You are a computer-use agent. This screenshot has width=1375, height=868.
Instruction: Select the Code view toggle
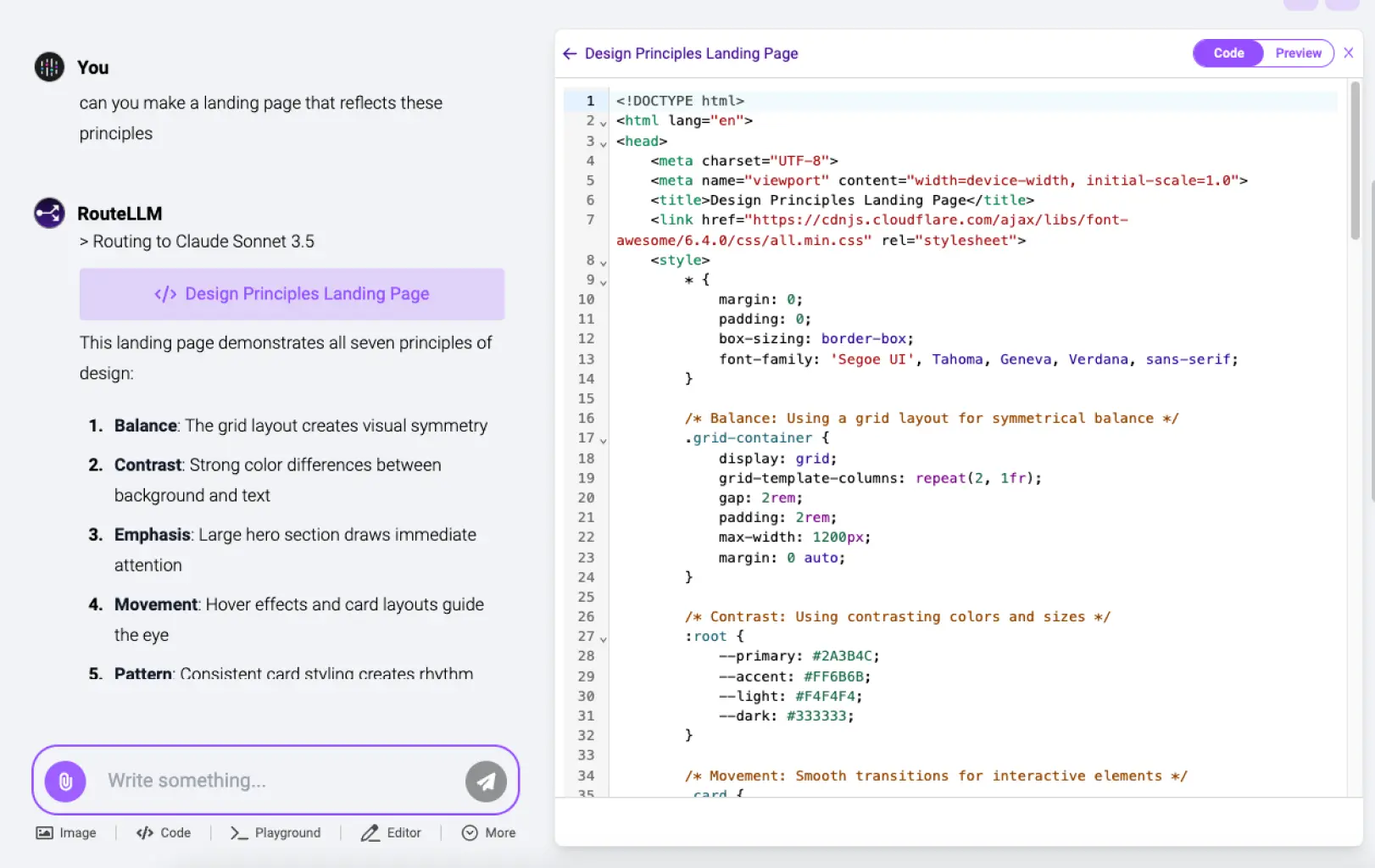(1228, 53)
